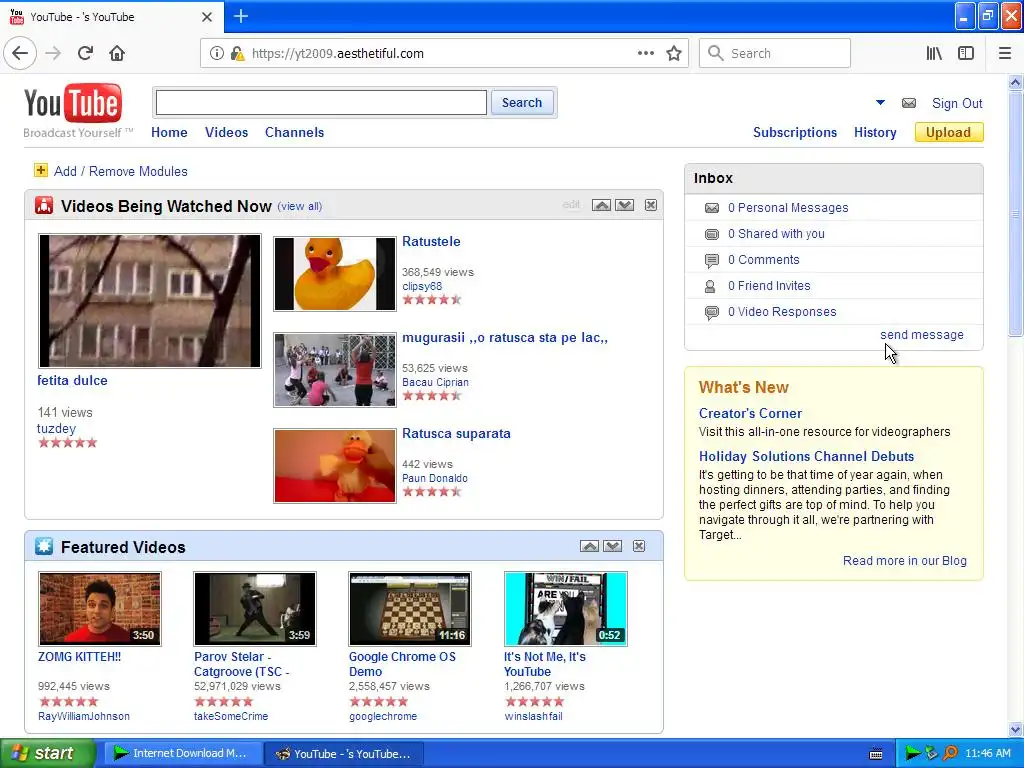Image resolution: width=1024 pixels, height=768 pixels.
Task: Click the Shared with you icon
Action: pos(712,234)
